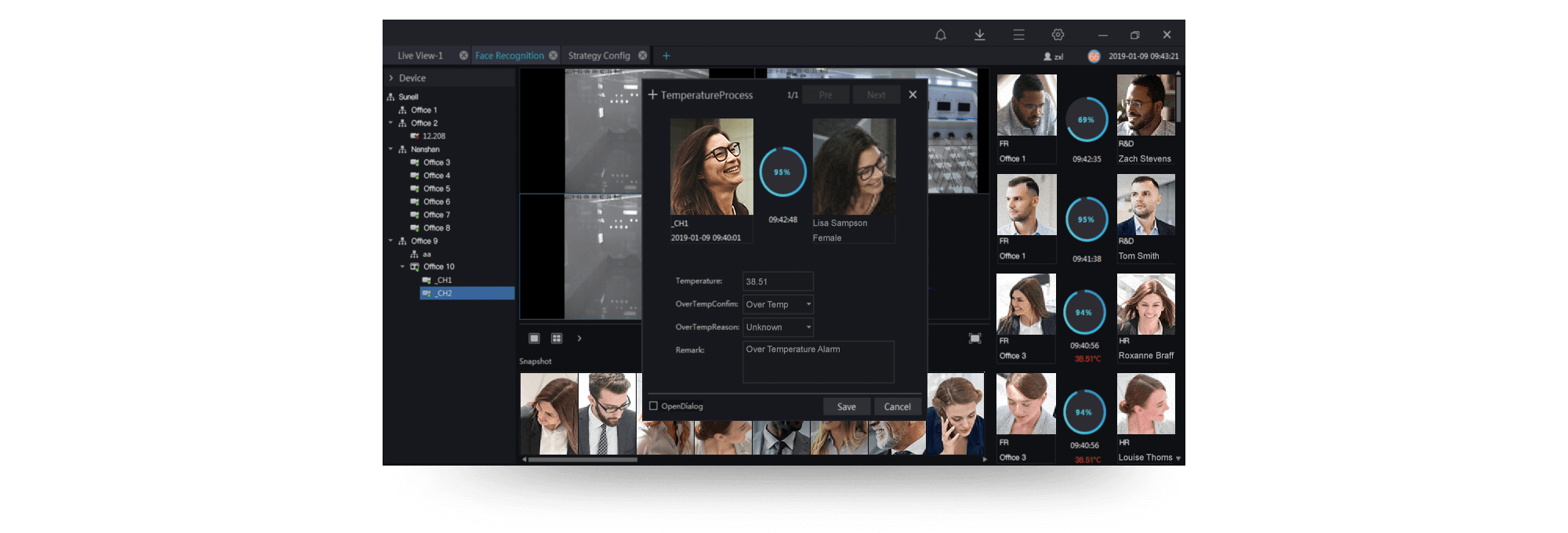This screenshot has height=533, width=1568.
Task: Switch to single-window layout view
Action: click(x=534, y=339)
